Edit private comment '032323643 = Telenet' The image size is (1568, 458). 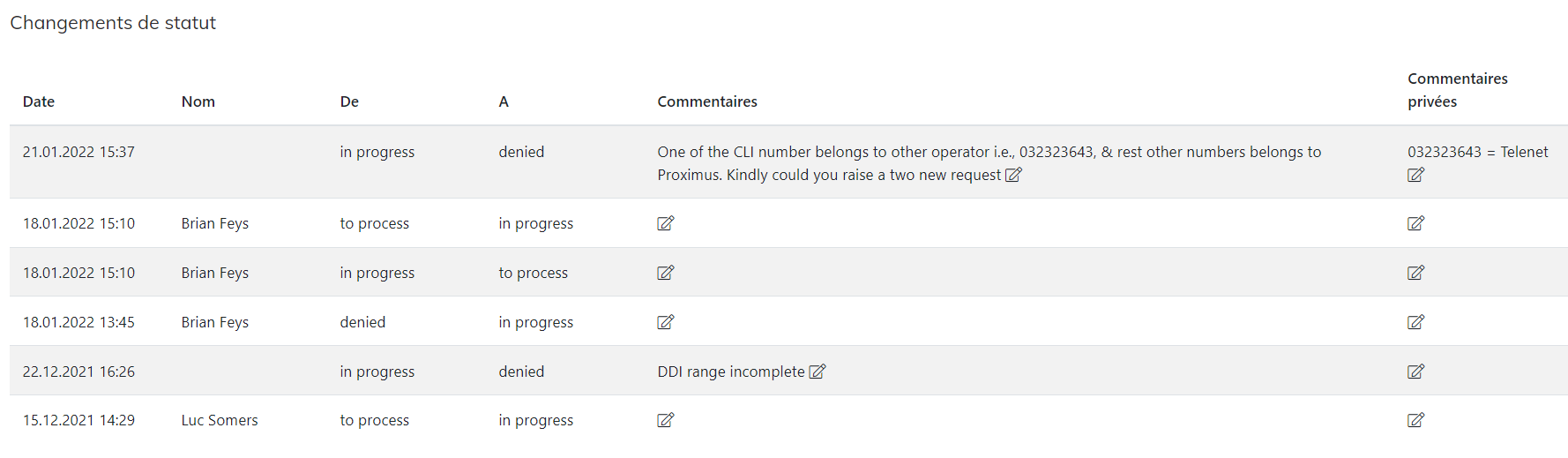1415,175
